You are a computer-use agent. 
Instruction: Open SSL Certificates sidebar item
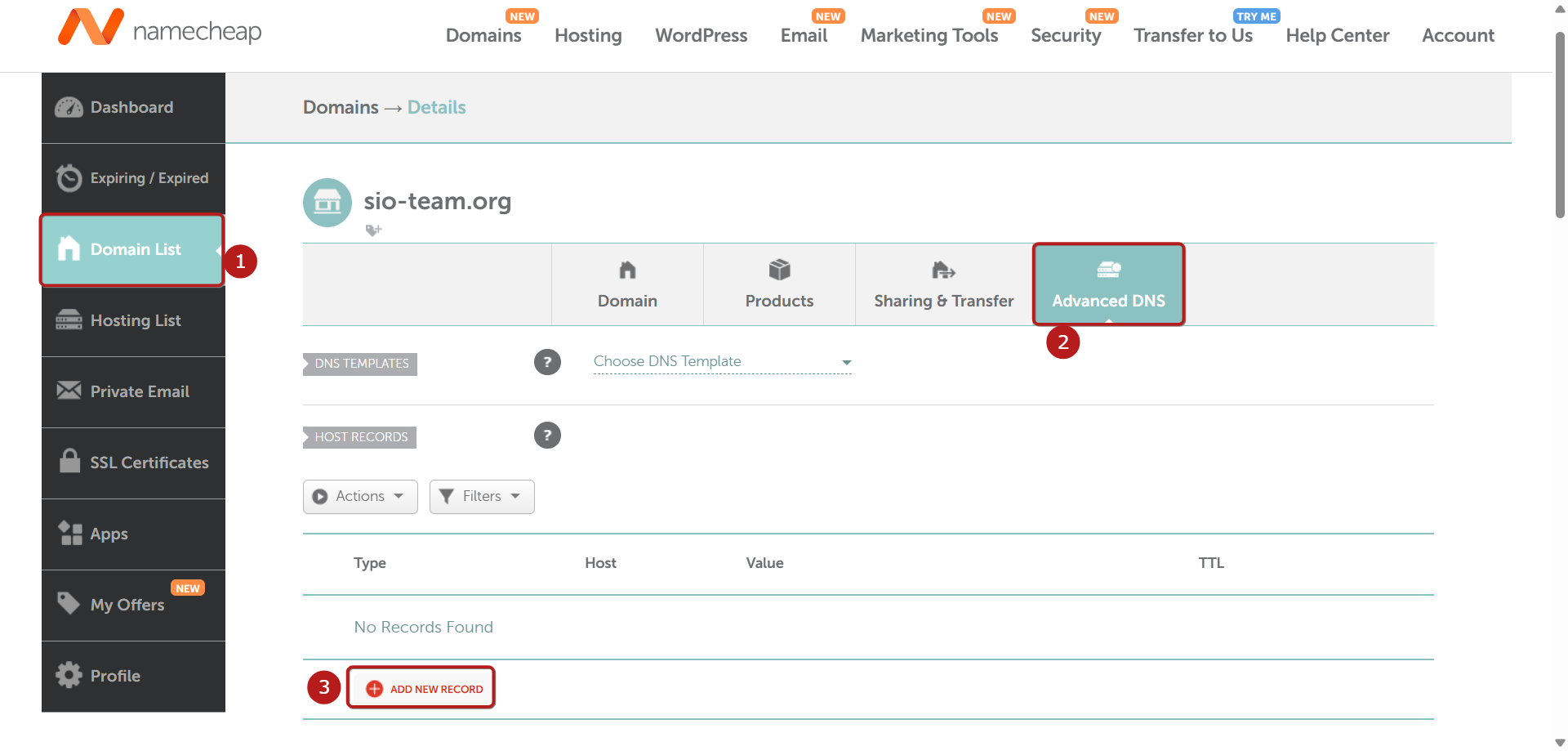tap(133, 463)
